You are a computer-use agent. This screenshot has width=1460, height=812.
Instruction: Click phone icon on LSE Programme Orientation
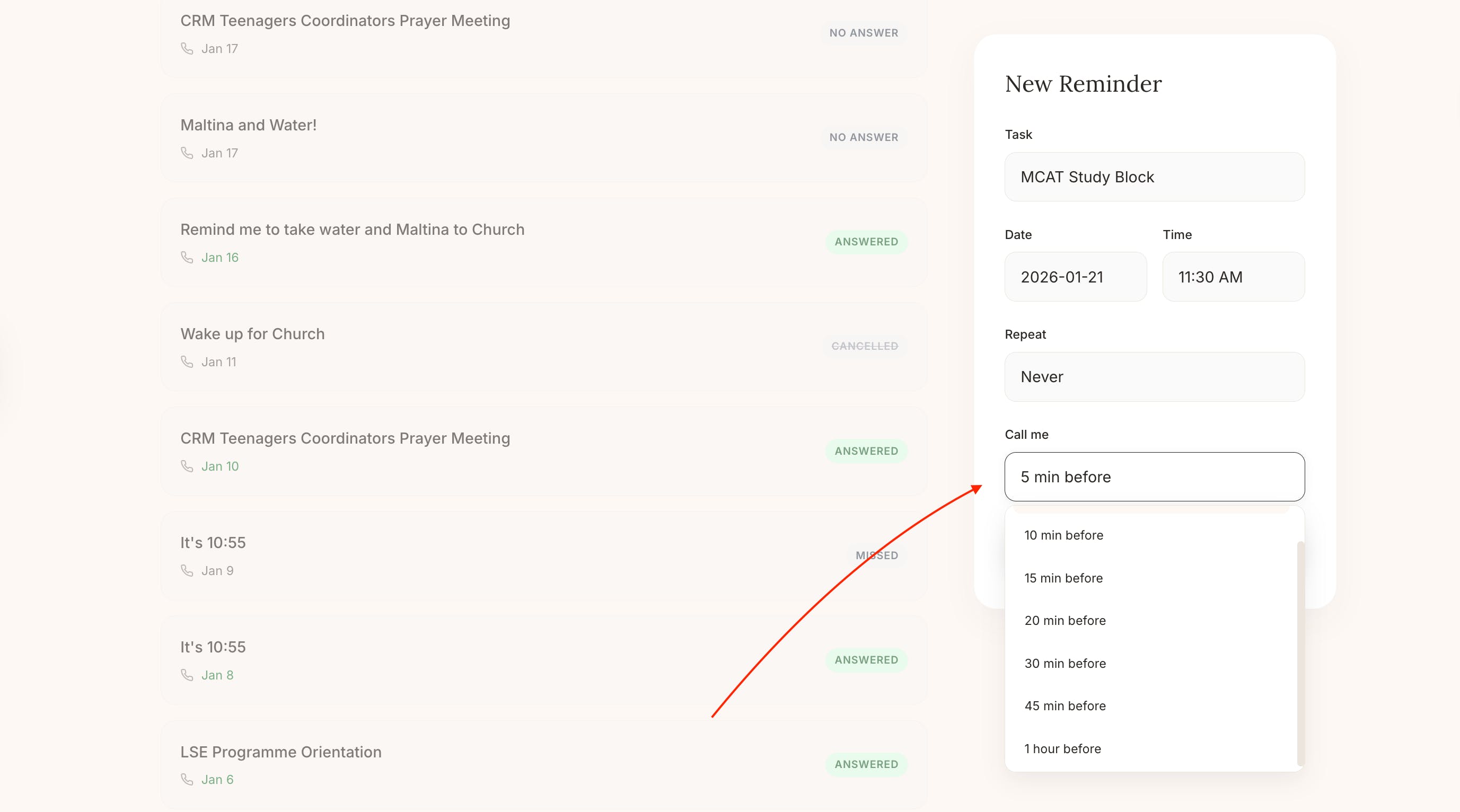187,779
